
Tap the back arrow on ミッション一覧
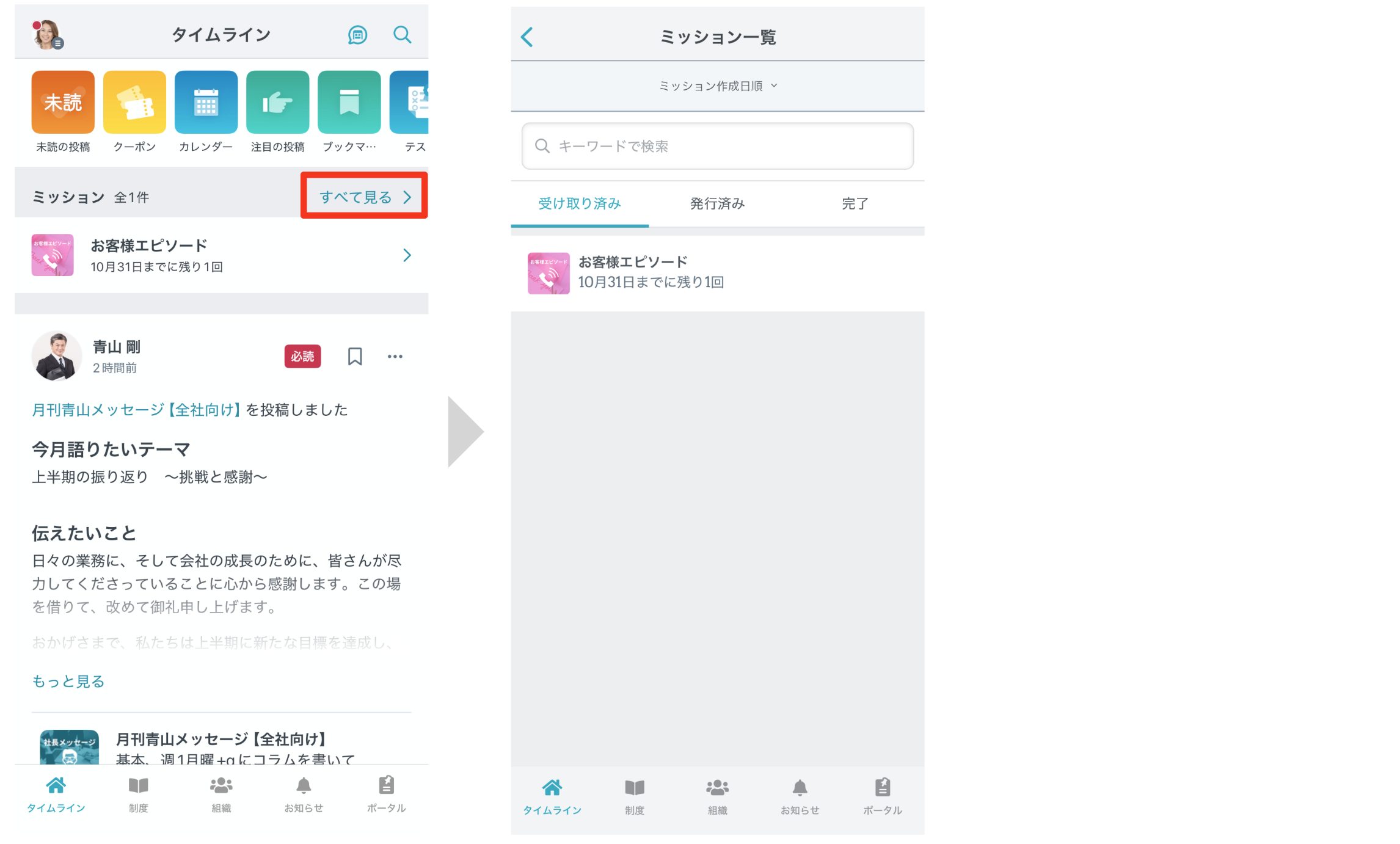coord(527,37)
